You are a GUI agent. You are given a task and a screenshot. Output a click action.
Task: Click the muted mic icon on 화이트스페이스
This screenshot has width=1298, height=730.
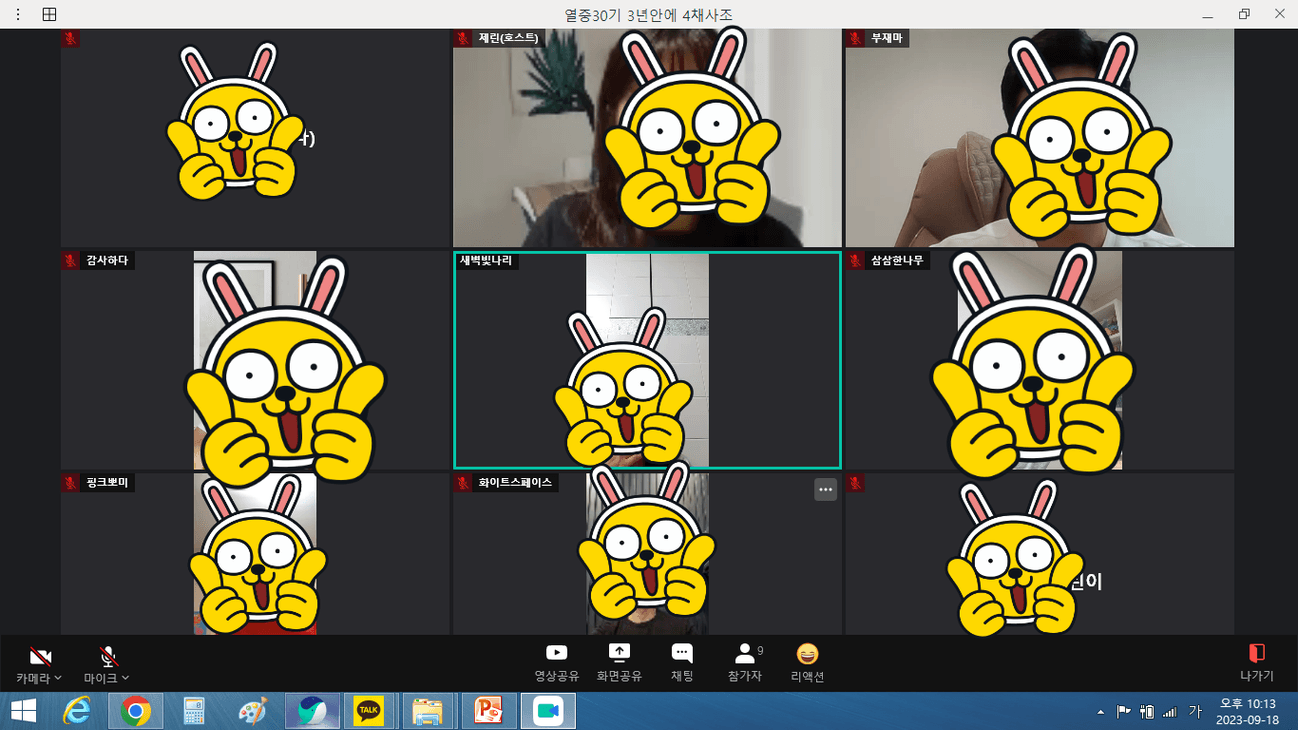pyautogui.click(x=464, y=482)
